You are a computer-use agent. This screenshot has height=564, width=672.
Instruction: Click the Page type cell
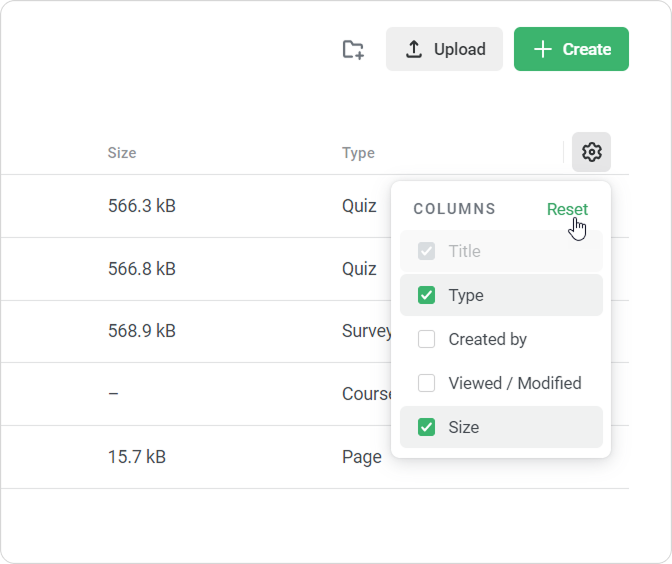361,457
